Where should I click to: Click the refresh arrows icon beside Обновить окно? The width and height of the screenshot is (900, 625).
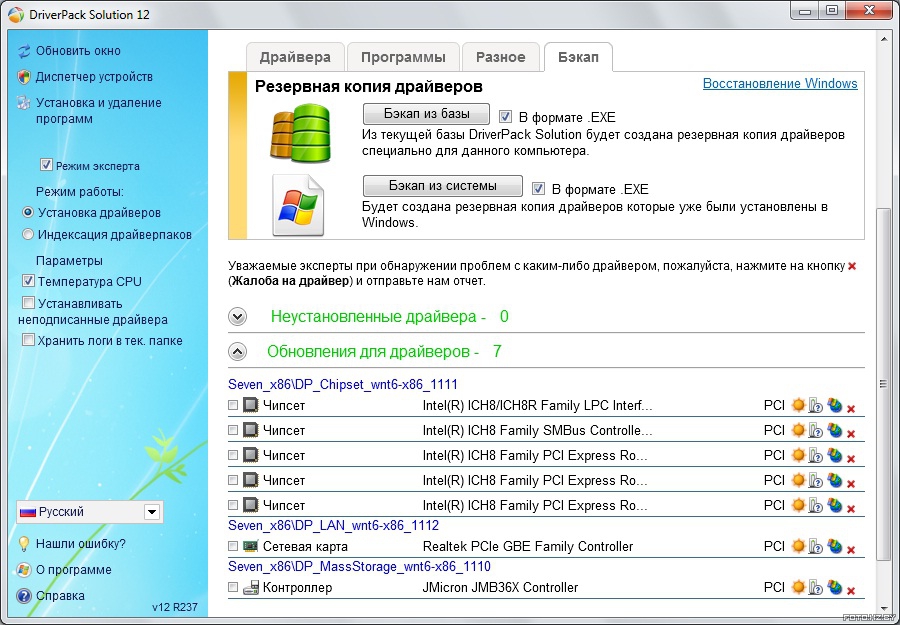24,51
